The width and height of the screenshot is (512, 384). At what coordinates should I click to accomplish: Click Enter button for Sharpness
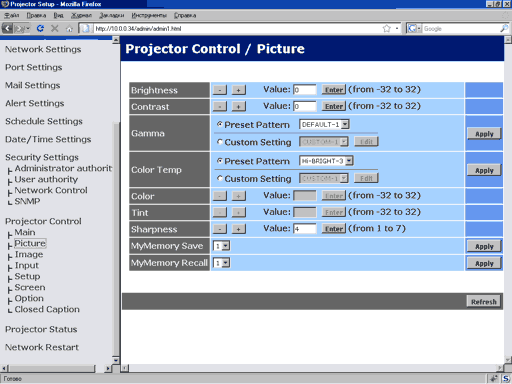334,229
